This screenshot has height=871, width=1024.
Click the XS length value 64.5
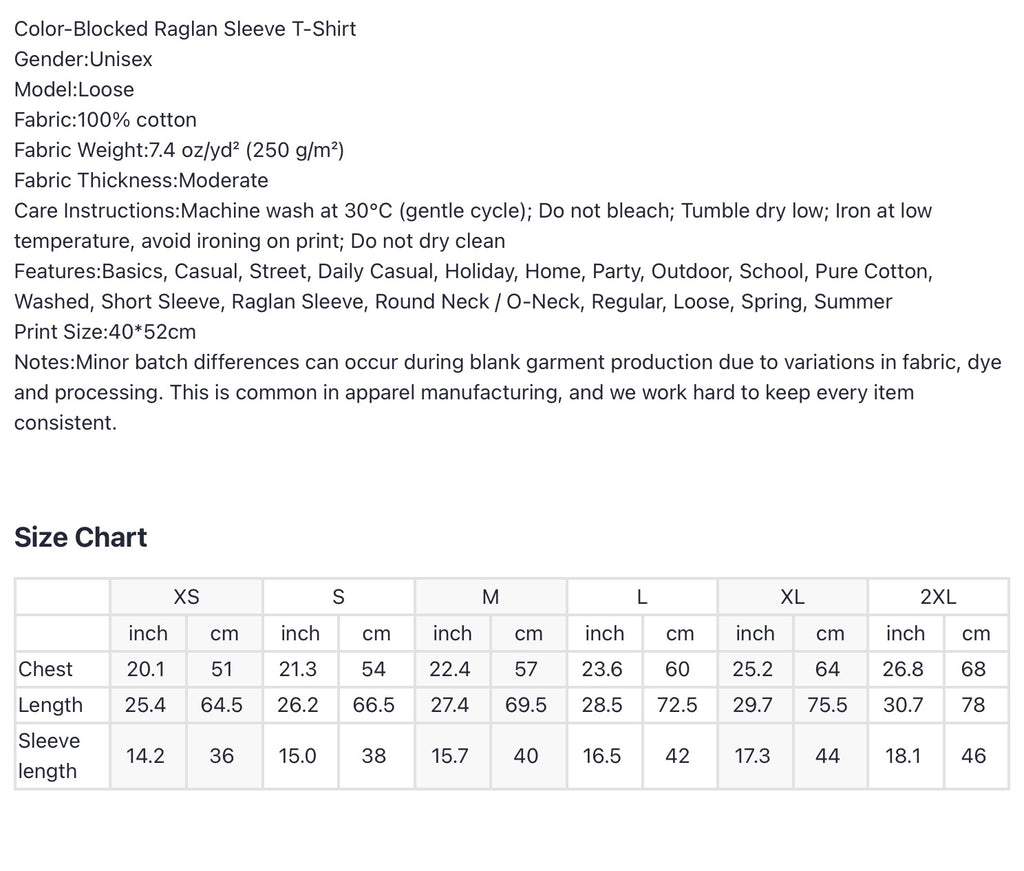click(221, 705)
